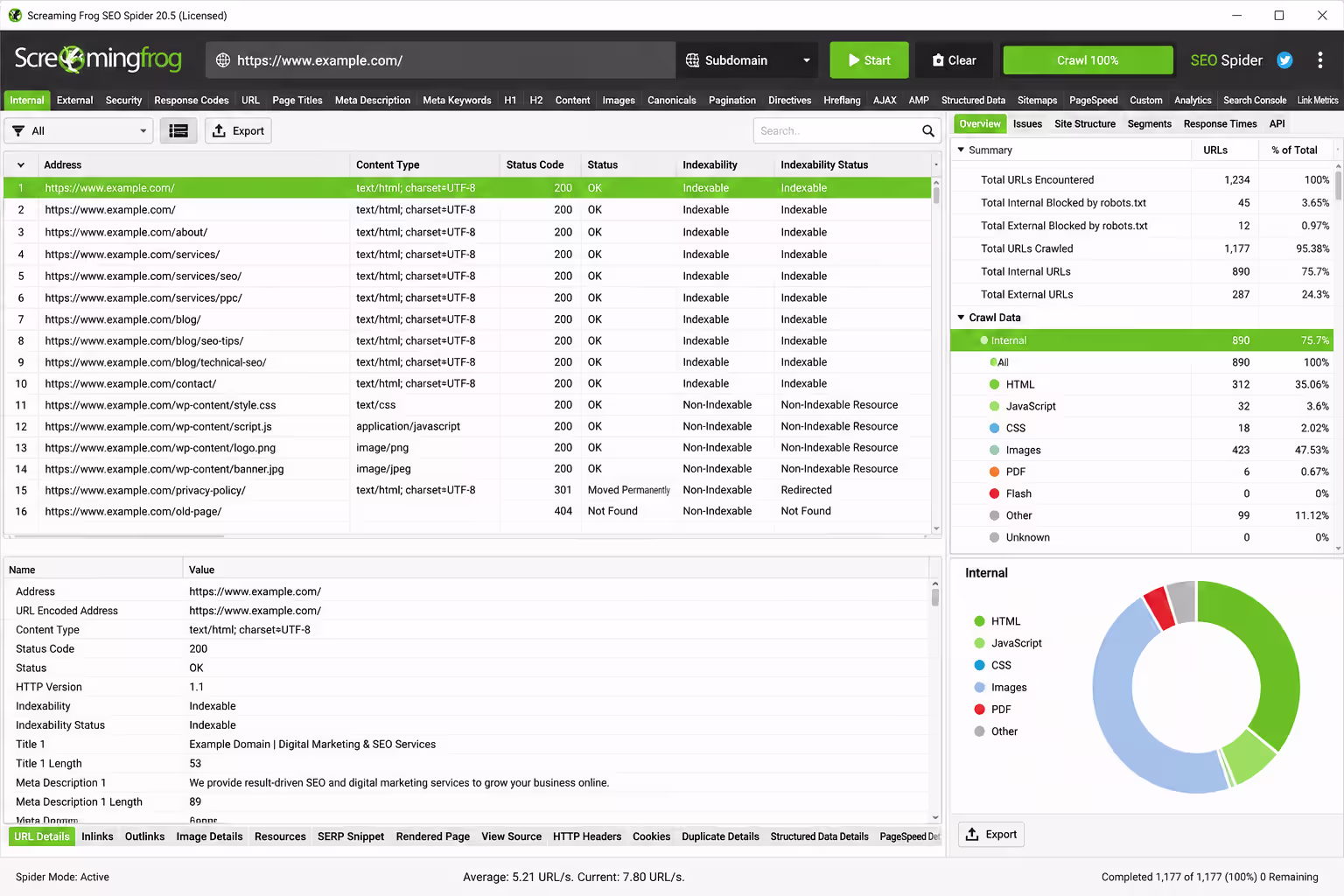Switch to the Structured Data tab
This screenshot has height=896, width=1344.
pyautogui.click(x=973, y=101)
